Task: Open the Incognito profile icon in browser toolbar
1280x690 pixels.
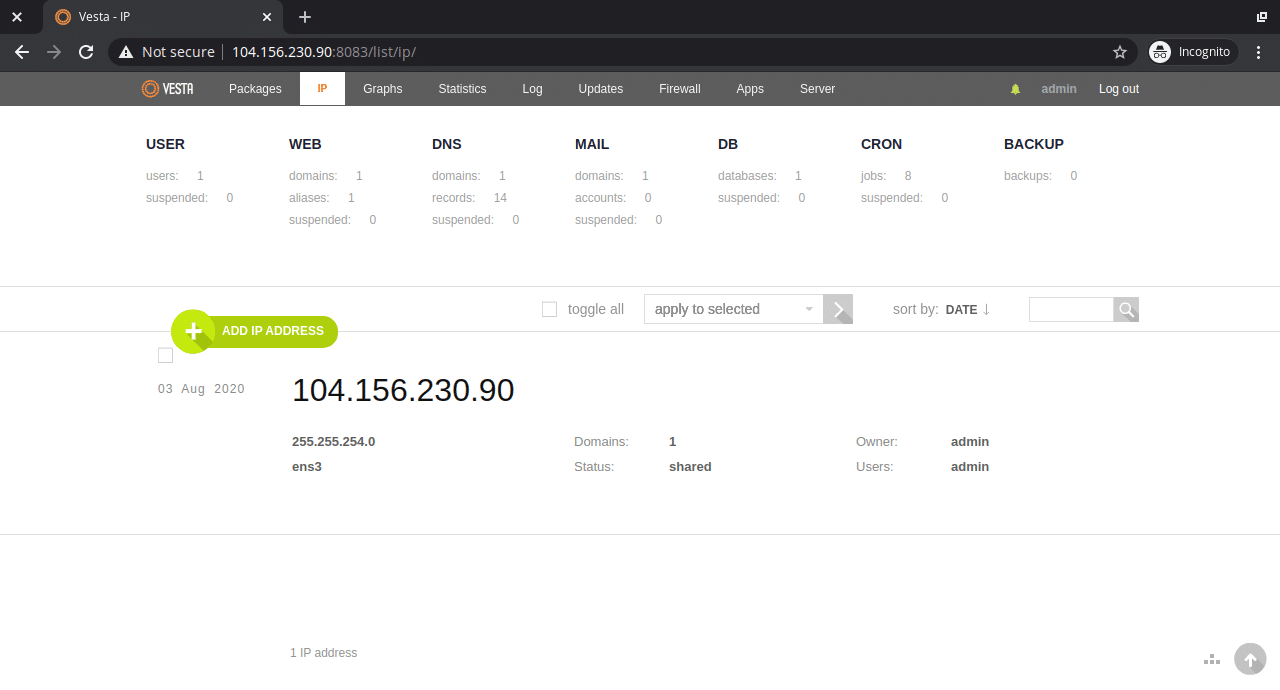Action: [x=1161, y=51]
